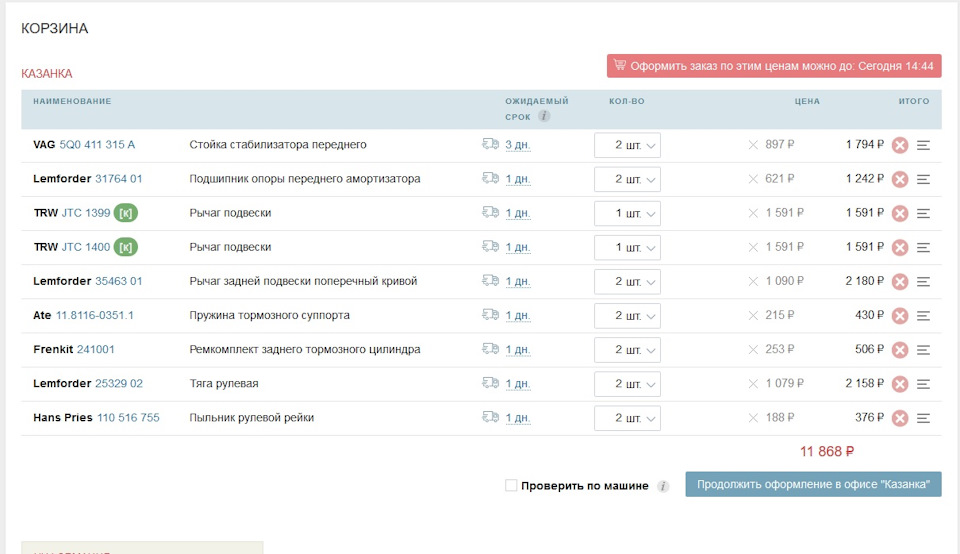The width and height of the screenshot is (960, 554).
Task: Open row menu for Frenkit 241001
Action: 923,350
